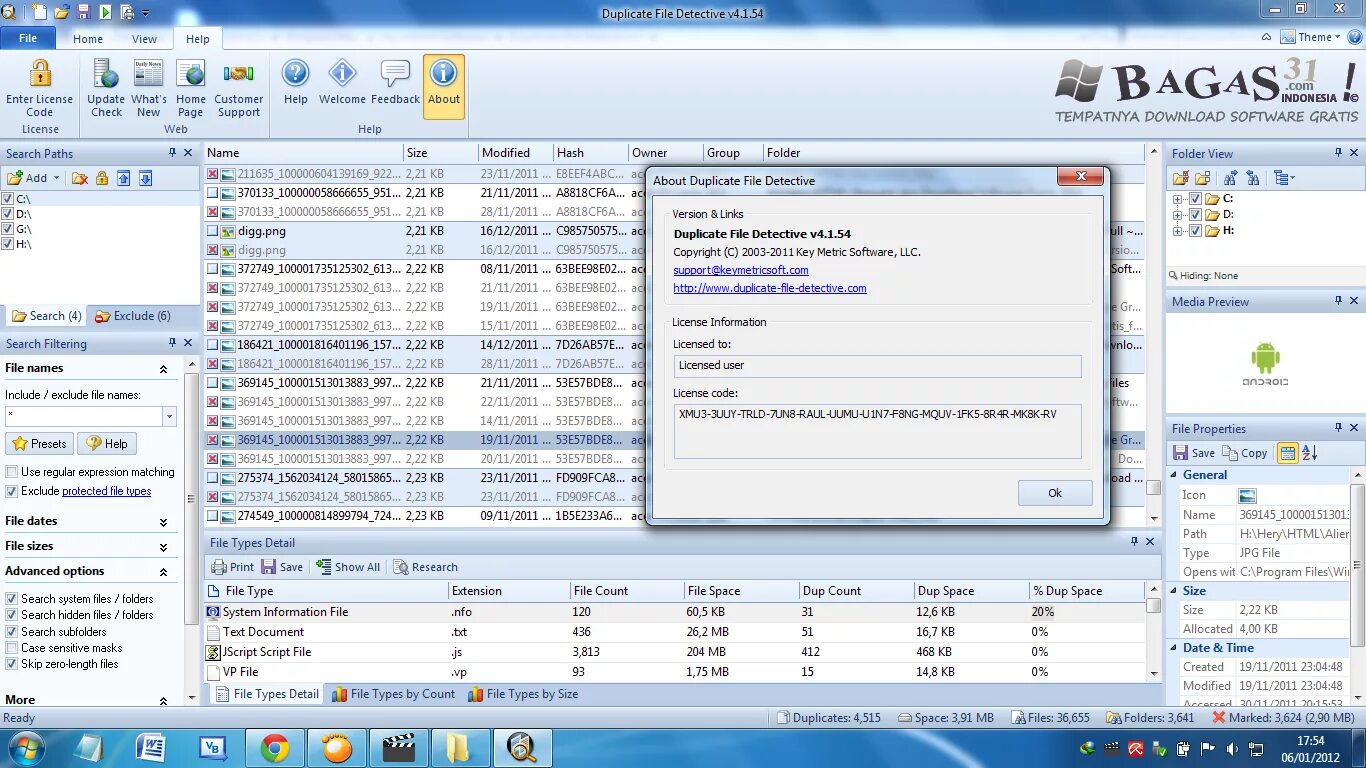
Task: Click the padlock icon in Search Paths toolbar
Action: click(x=101, y=178)
